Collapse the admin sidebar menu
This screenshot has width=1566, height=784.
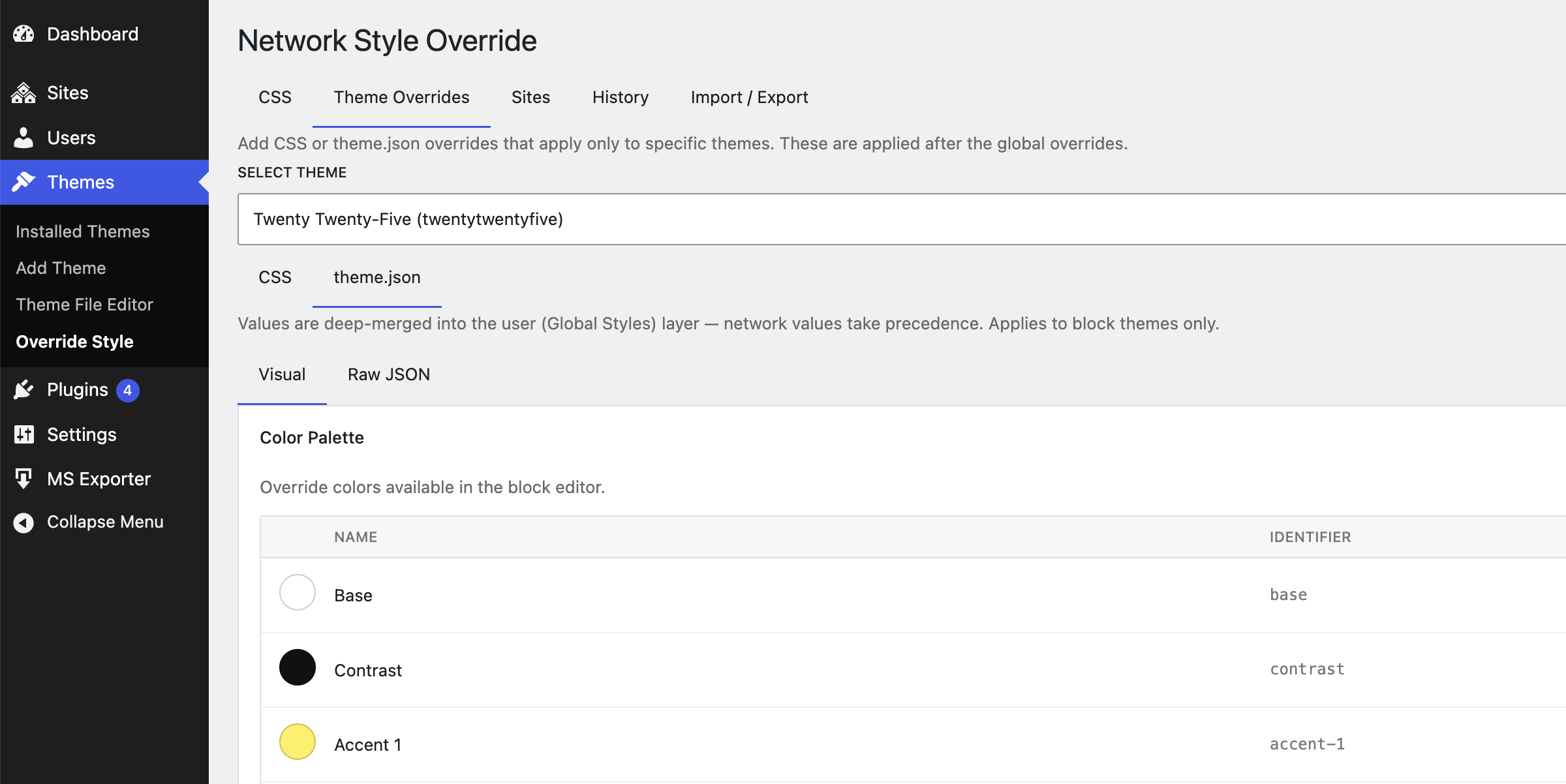click(x=104, y=522)
